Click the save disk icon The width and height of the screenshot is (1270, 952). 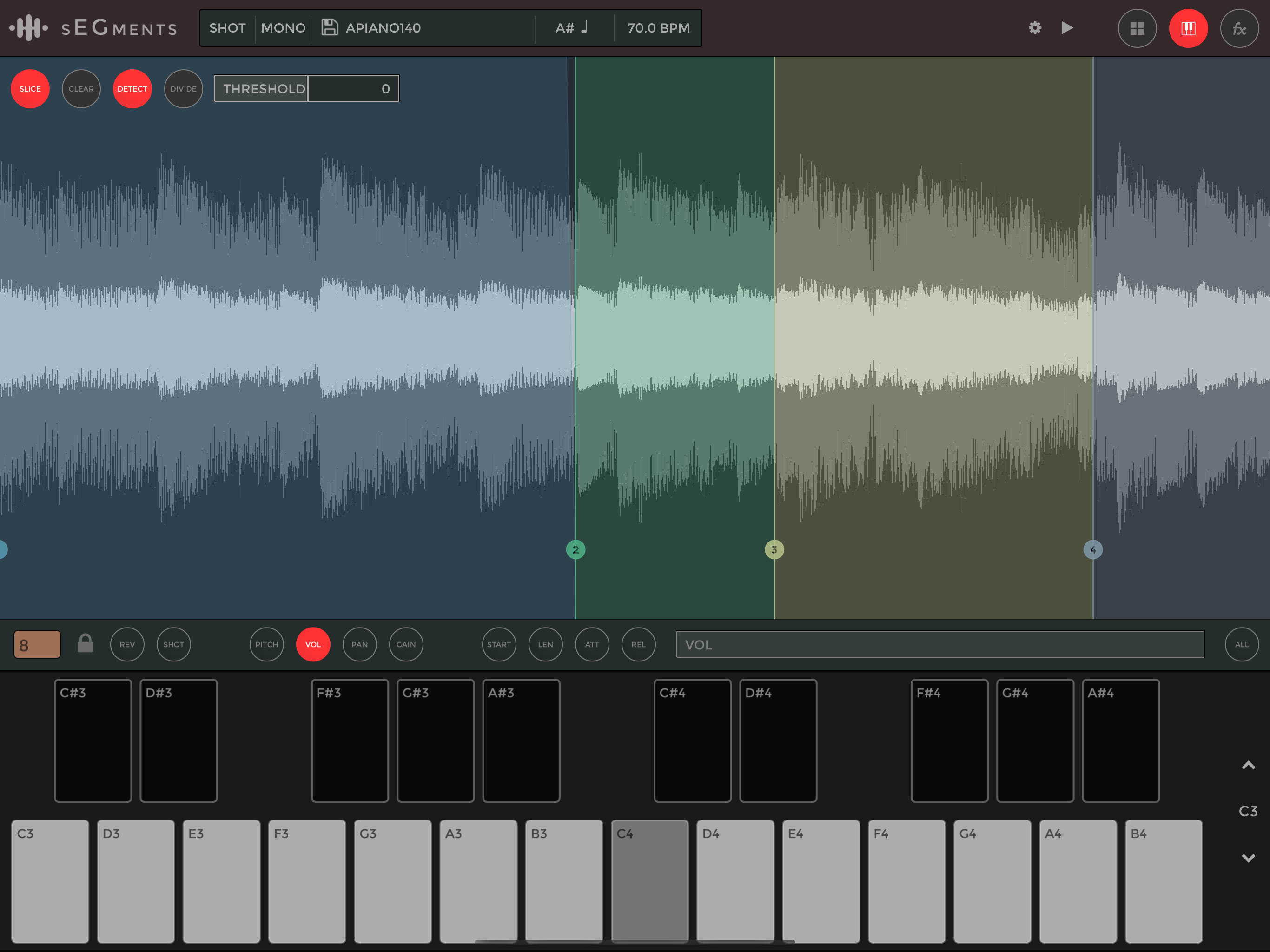pos(330,27)
